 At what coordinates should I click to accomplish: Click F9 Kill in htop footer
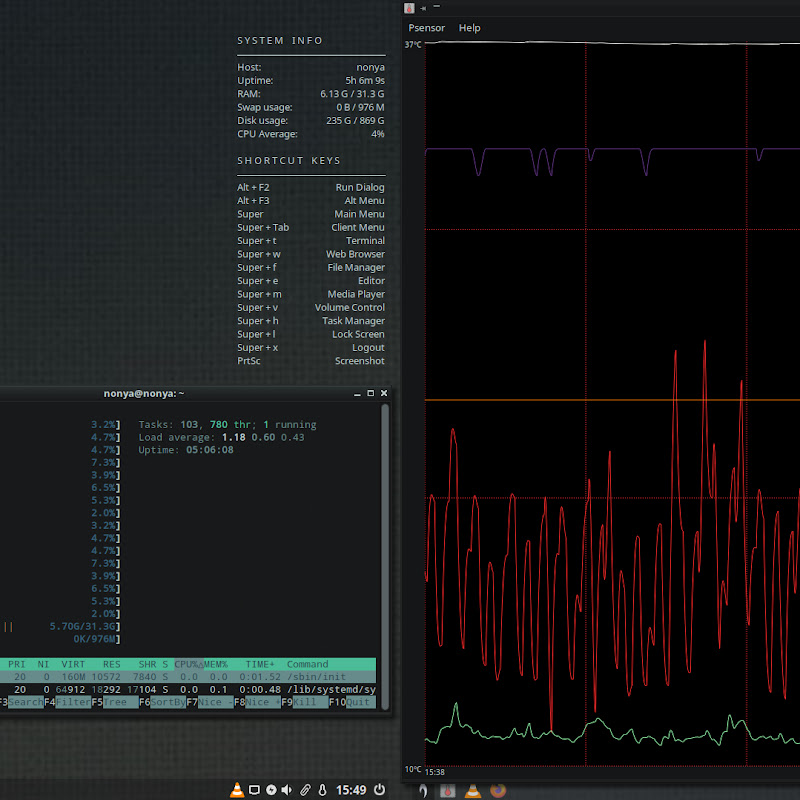click(x=305, y=702)
